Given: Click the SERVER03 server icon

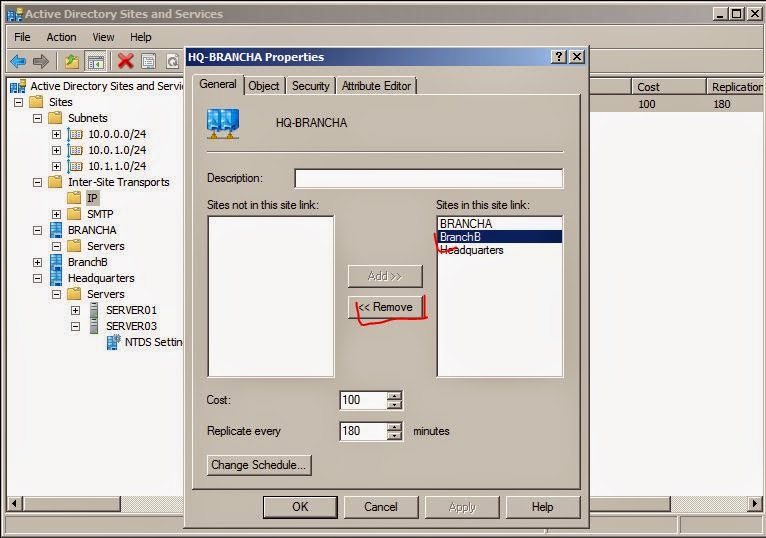Looking at the screenshot, I should [x=94, y=326].
